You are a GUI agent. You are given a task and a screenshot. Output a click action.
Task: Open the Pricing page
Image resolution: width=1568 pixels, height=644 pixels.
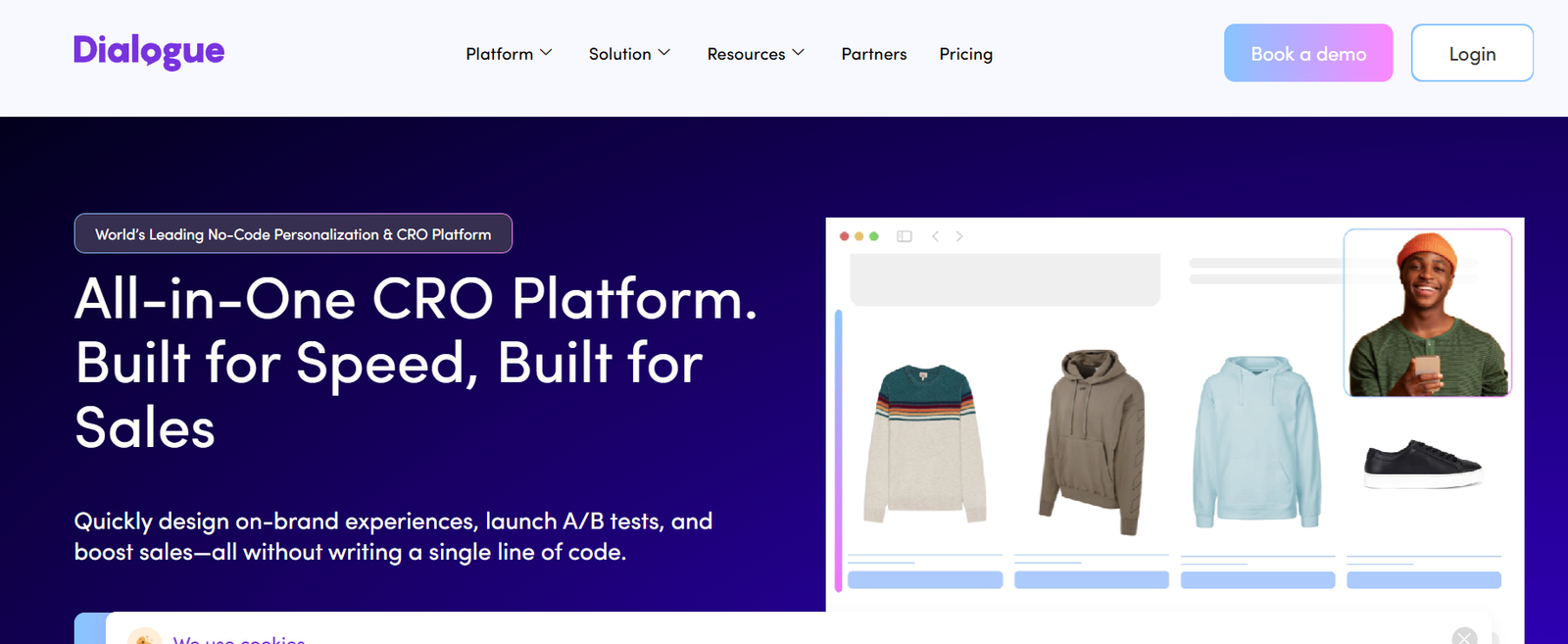pos(965,54)
